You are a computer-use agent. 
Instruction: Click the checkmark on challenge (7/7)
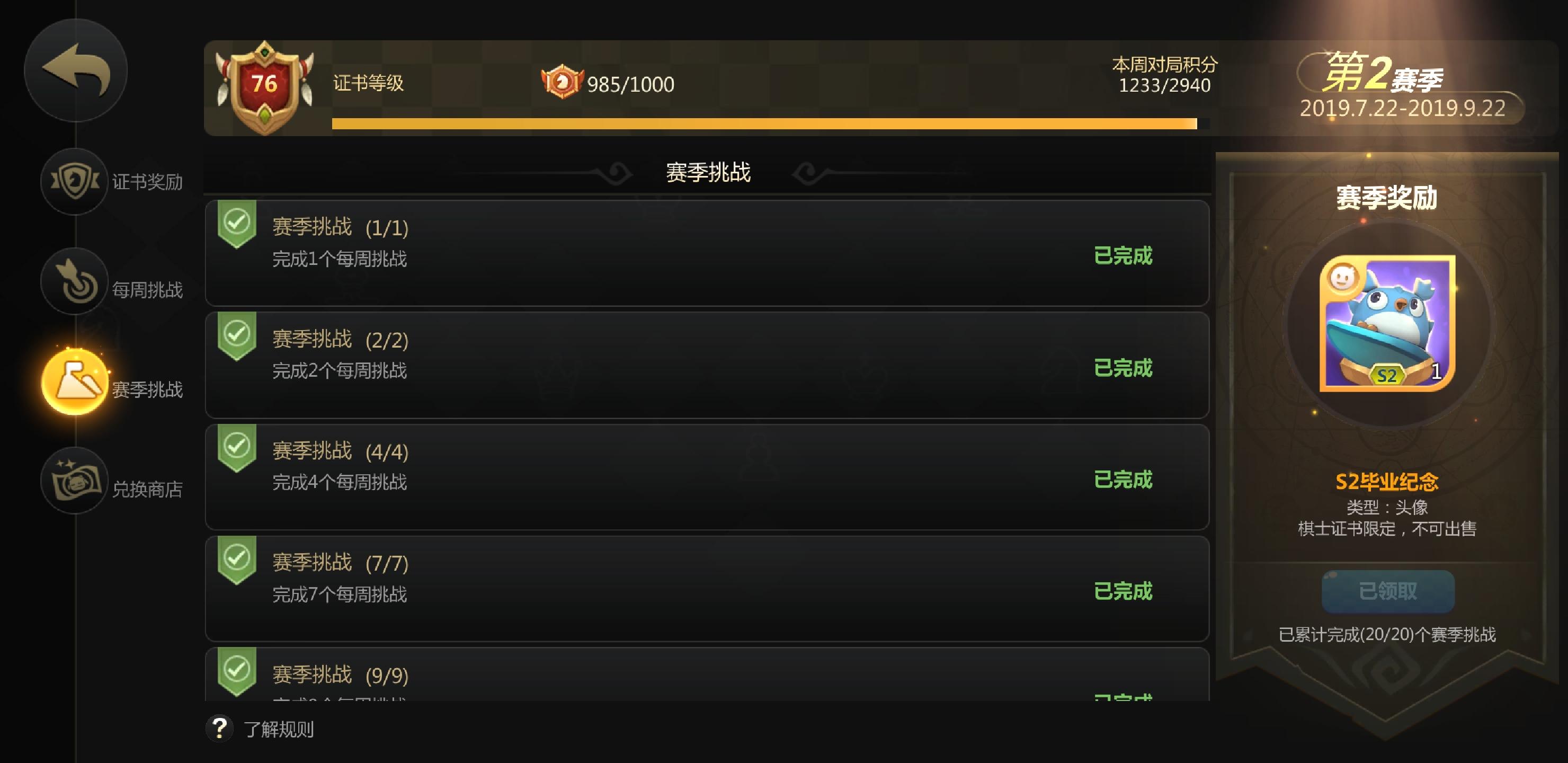[x=237, y=559]
